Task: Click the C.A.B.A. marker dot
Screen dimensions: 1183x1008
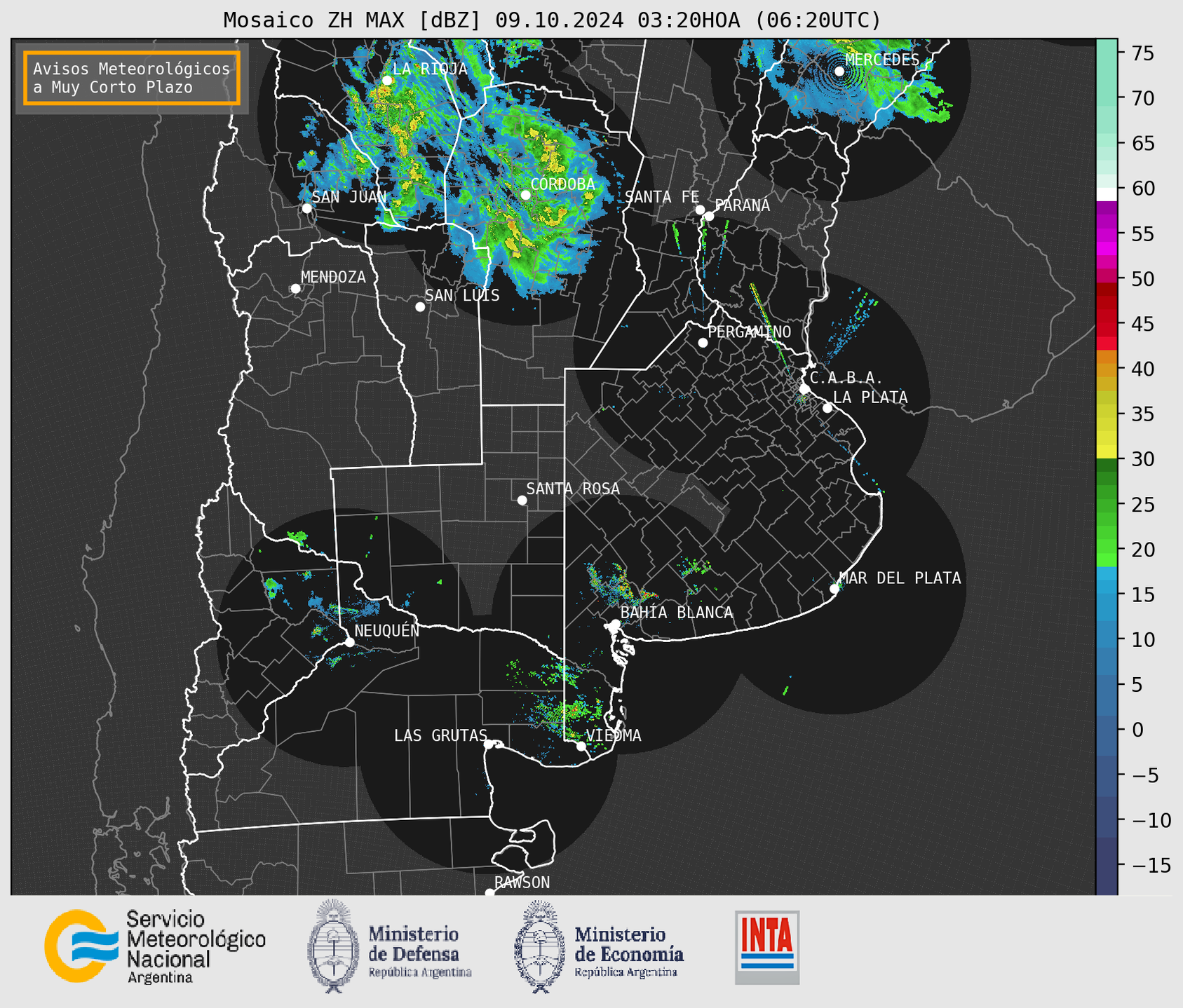Action: (x=804, y=389)
